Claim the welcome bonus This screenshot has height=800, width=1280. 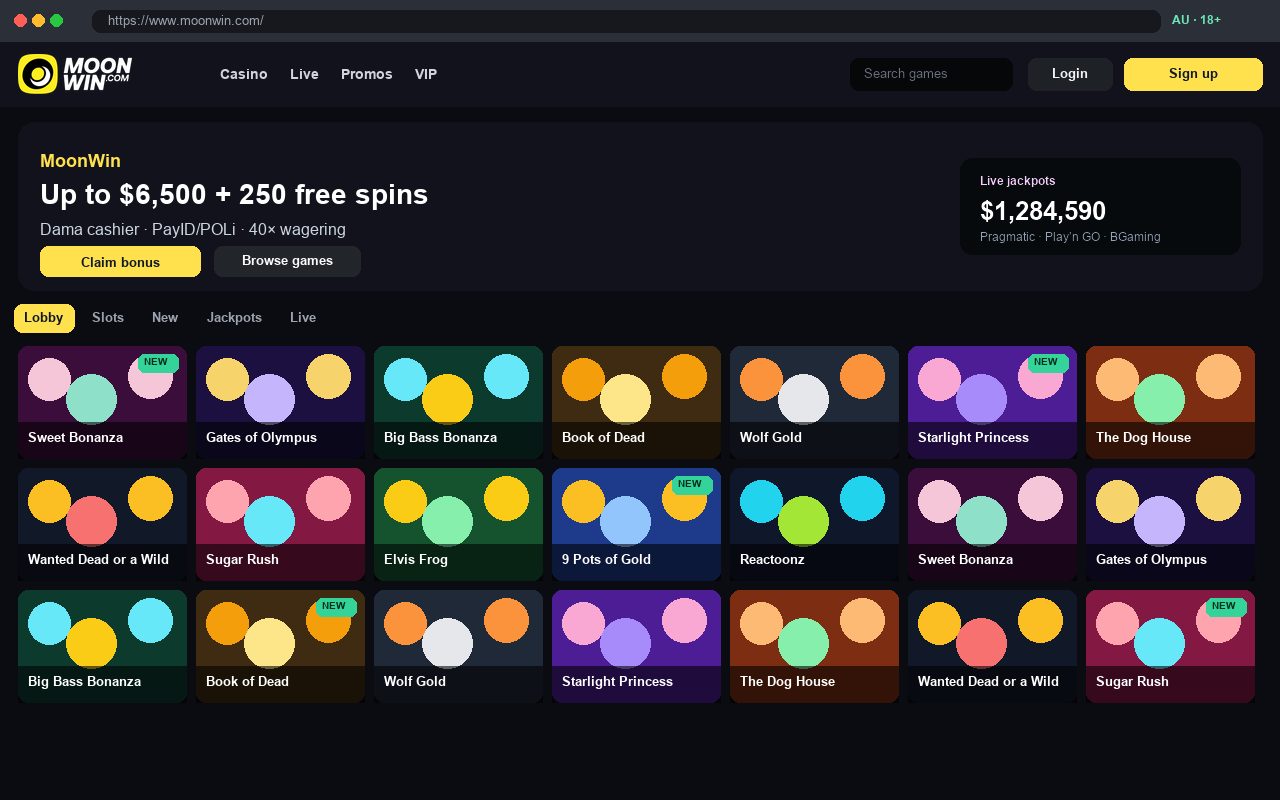coord(120,262)
